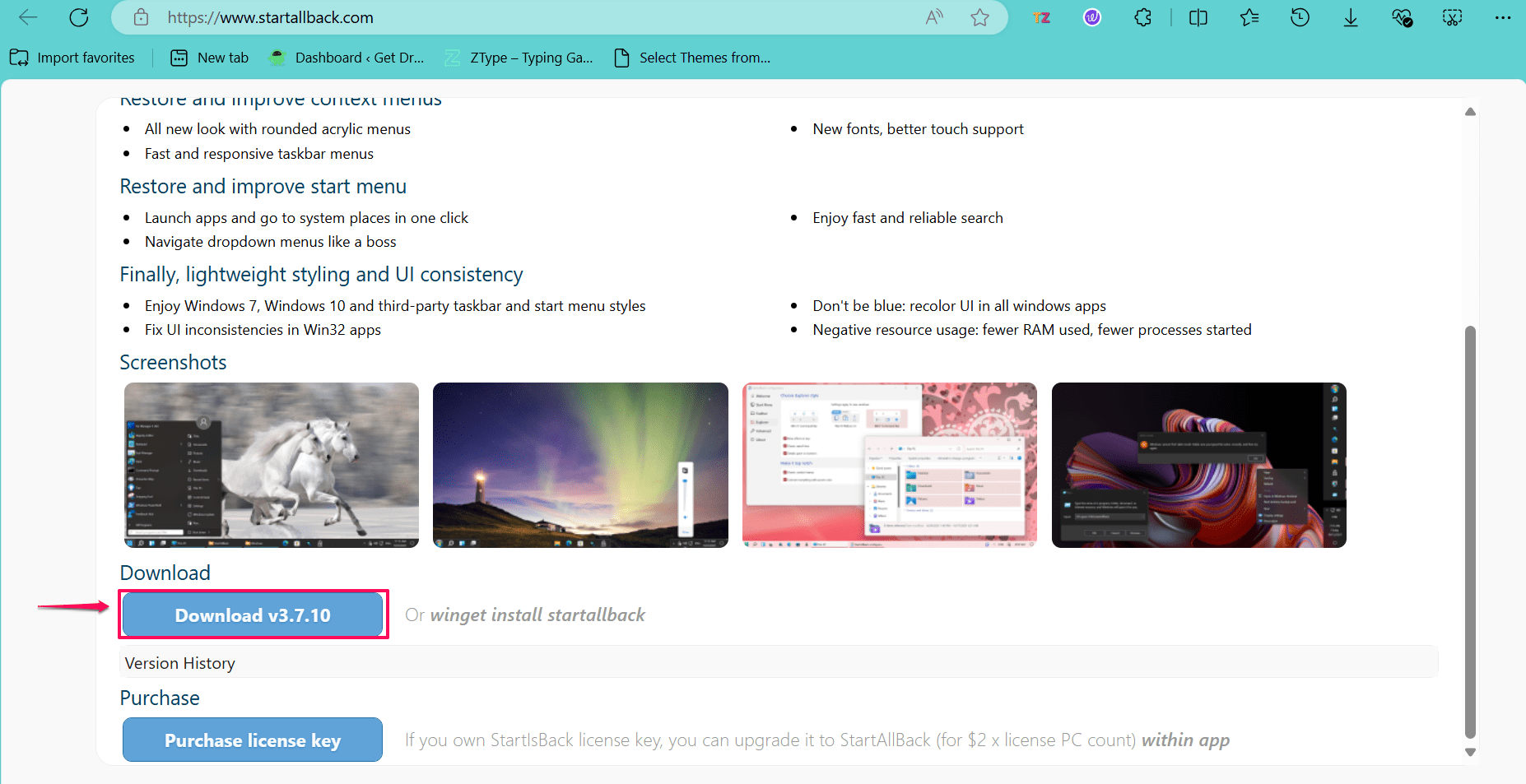Click the Purchase license key button
This screenshot has height=784, width=1526.
tap(253, 740)
